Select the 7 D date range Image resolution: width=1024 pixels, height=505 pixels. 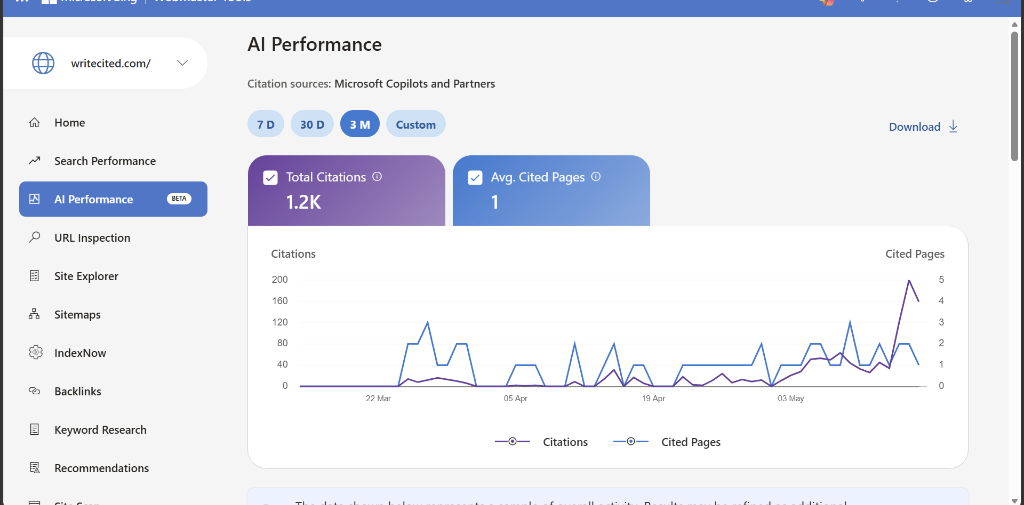266,124
